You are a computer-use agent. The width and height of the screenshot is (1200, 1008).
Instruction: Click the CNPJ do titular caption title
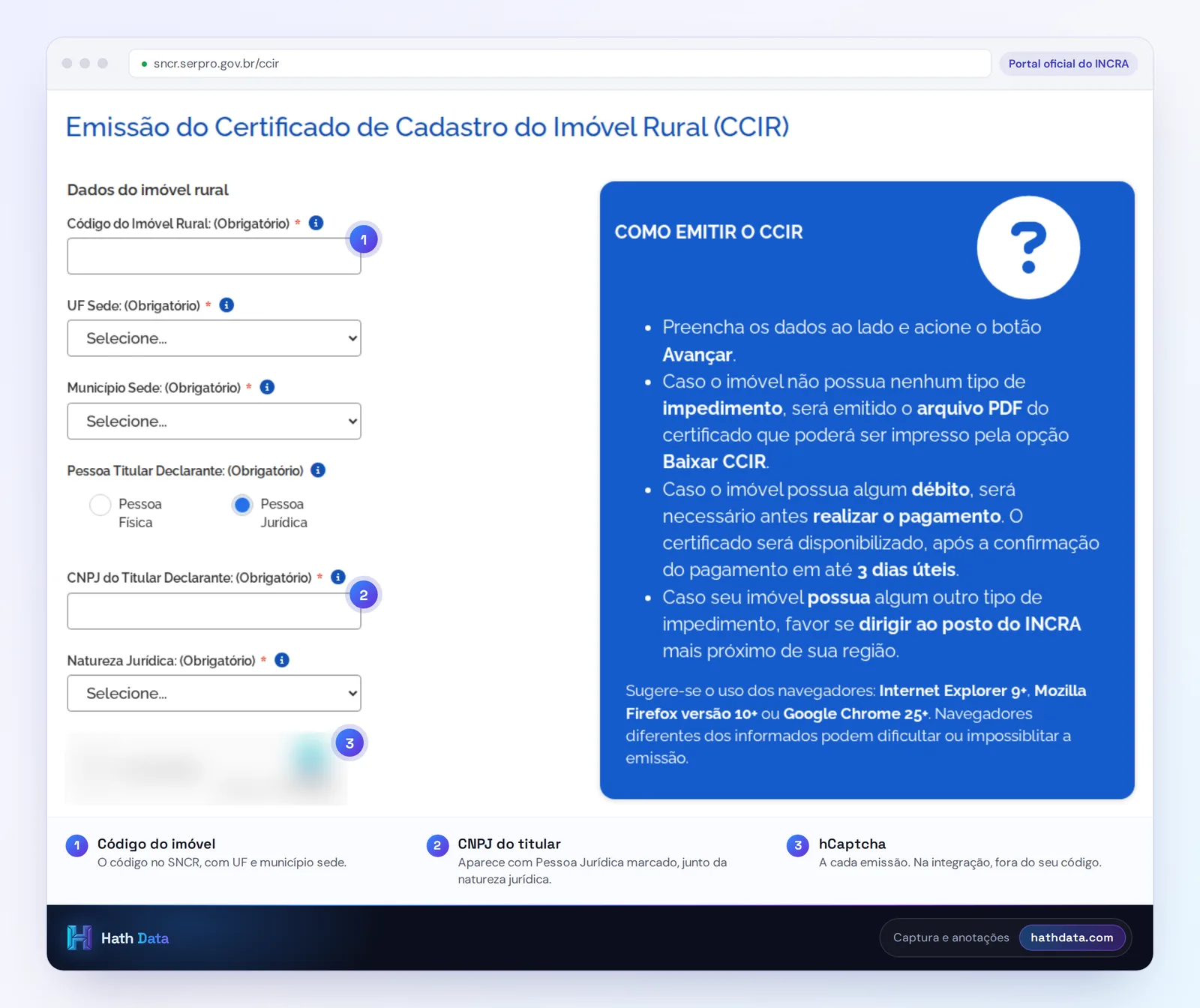509,844
